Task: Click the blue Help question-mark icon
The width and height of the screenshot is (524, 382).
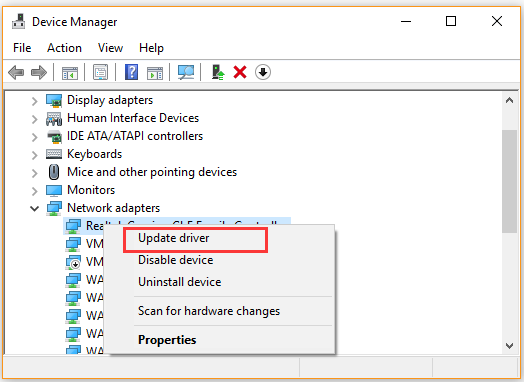Action: point(131,72)
